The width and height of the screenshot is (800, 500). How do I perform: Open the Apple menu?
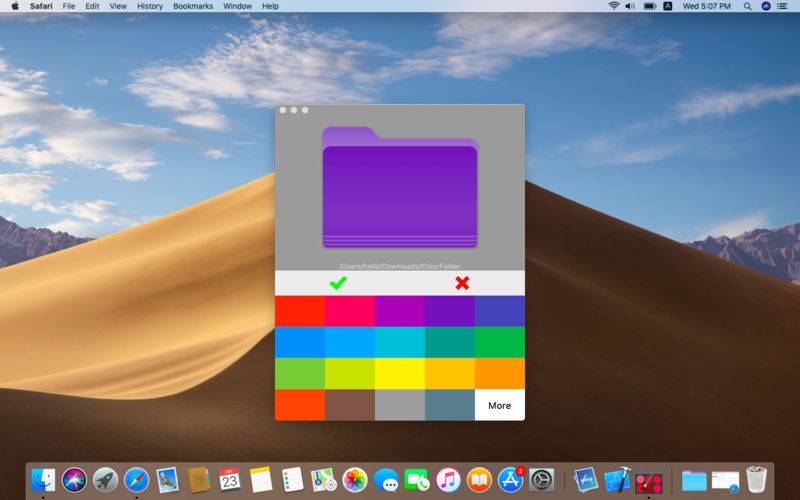click(x=14, y=6)
